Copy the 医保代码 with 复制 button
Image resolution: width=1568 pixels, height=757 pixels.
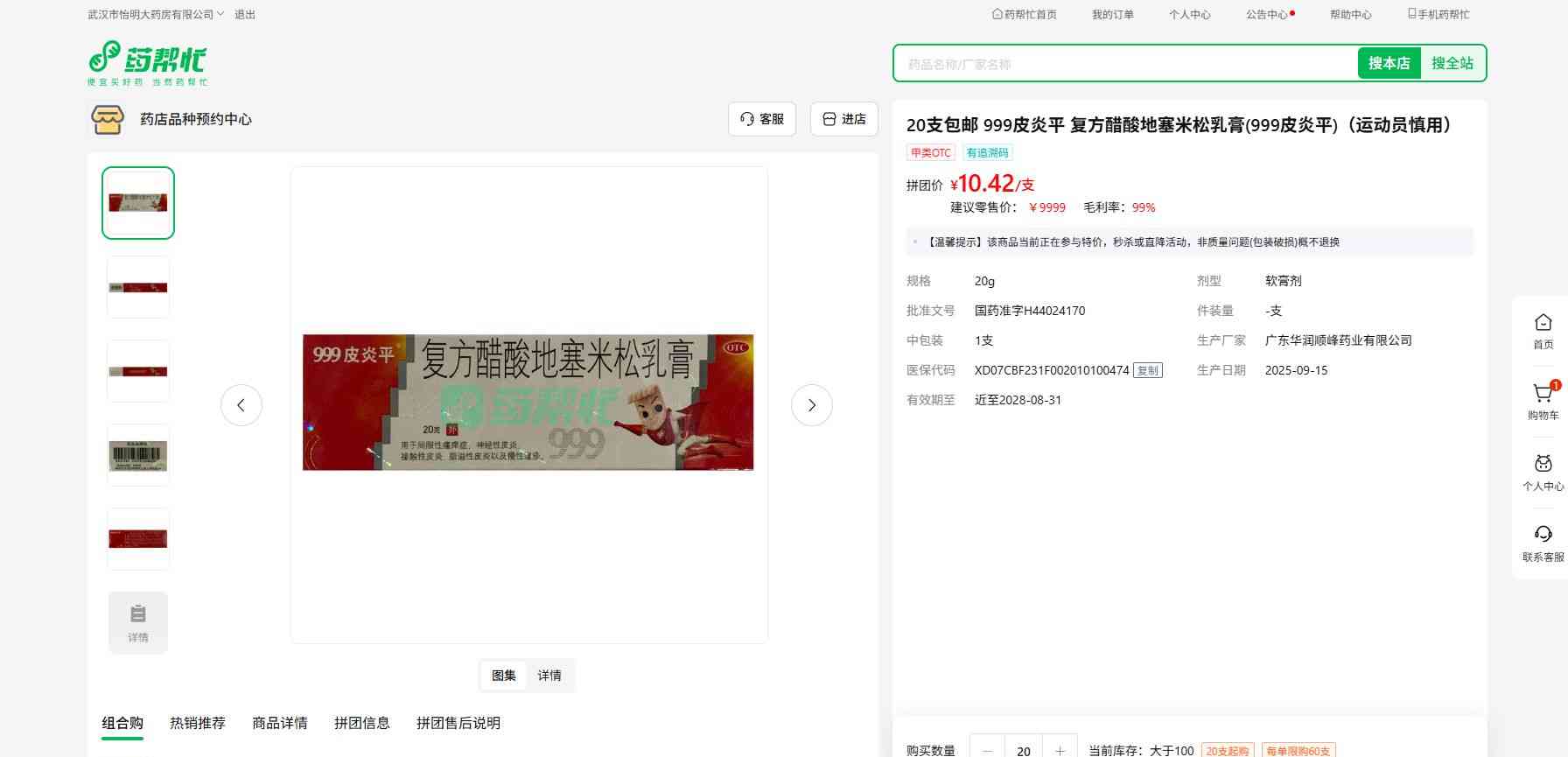tap(1147, 370)
